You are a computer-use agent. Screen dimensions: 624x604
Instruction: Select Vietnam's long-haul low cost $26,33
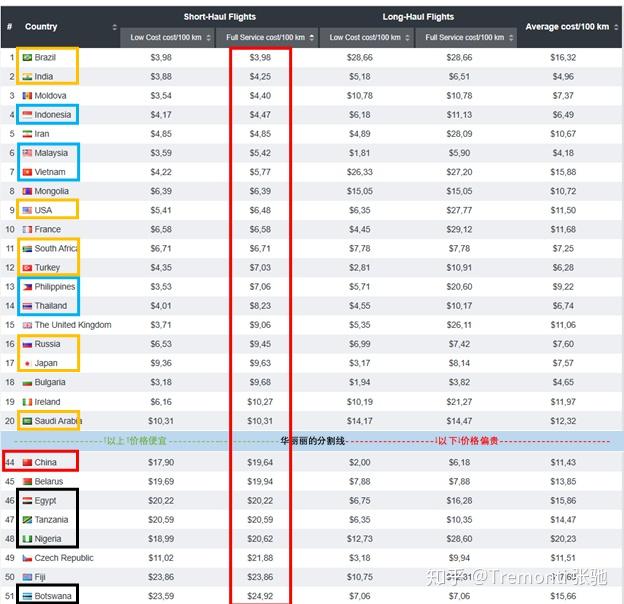(360, 172)
